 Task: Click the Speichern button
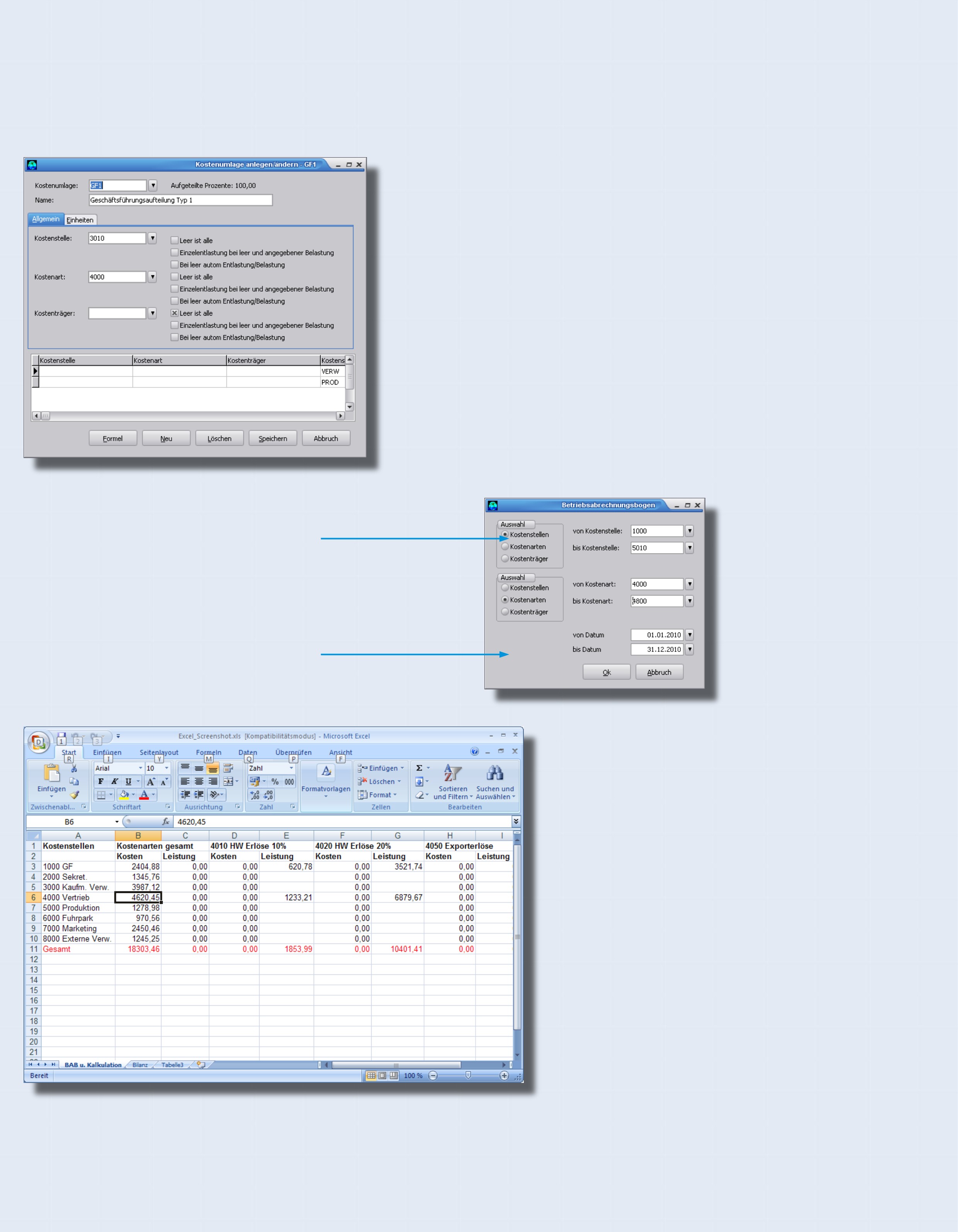[x=272, y=438]
